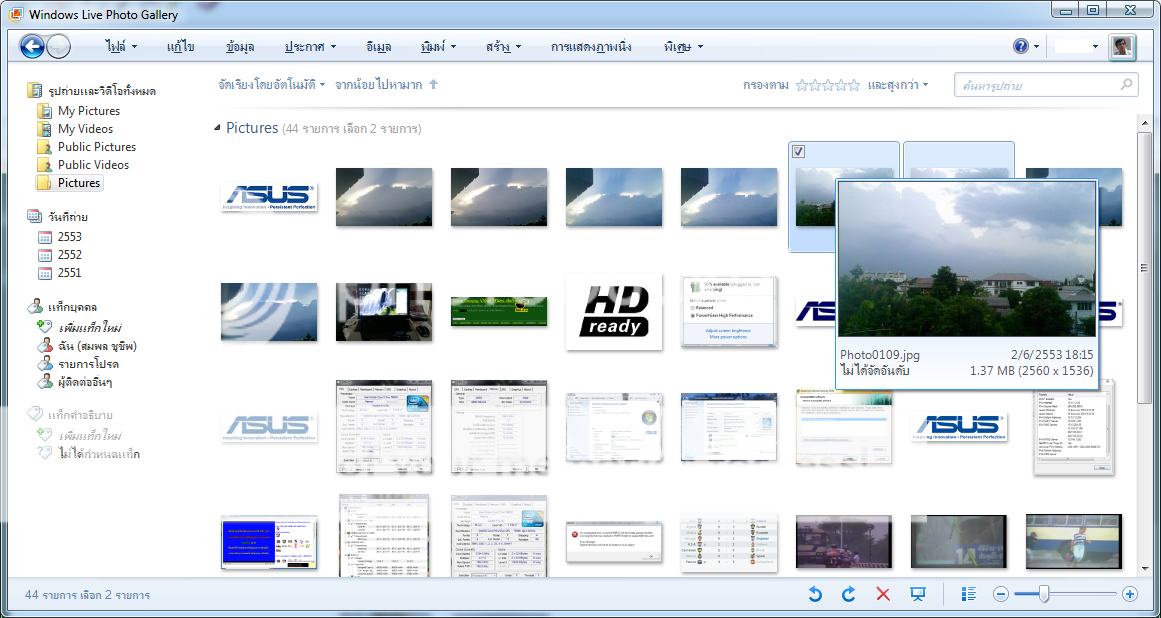
Task: Rotate the photo clockwise
Action: pyautogui.click(x=849, y=594)
